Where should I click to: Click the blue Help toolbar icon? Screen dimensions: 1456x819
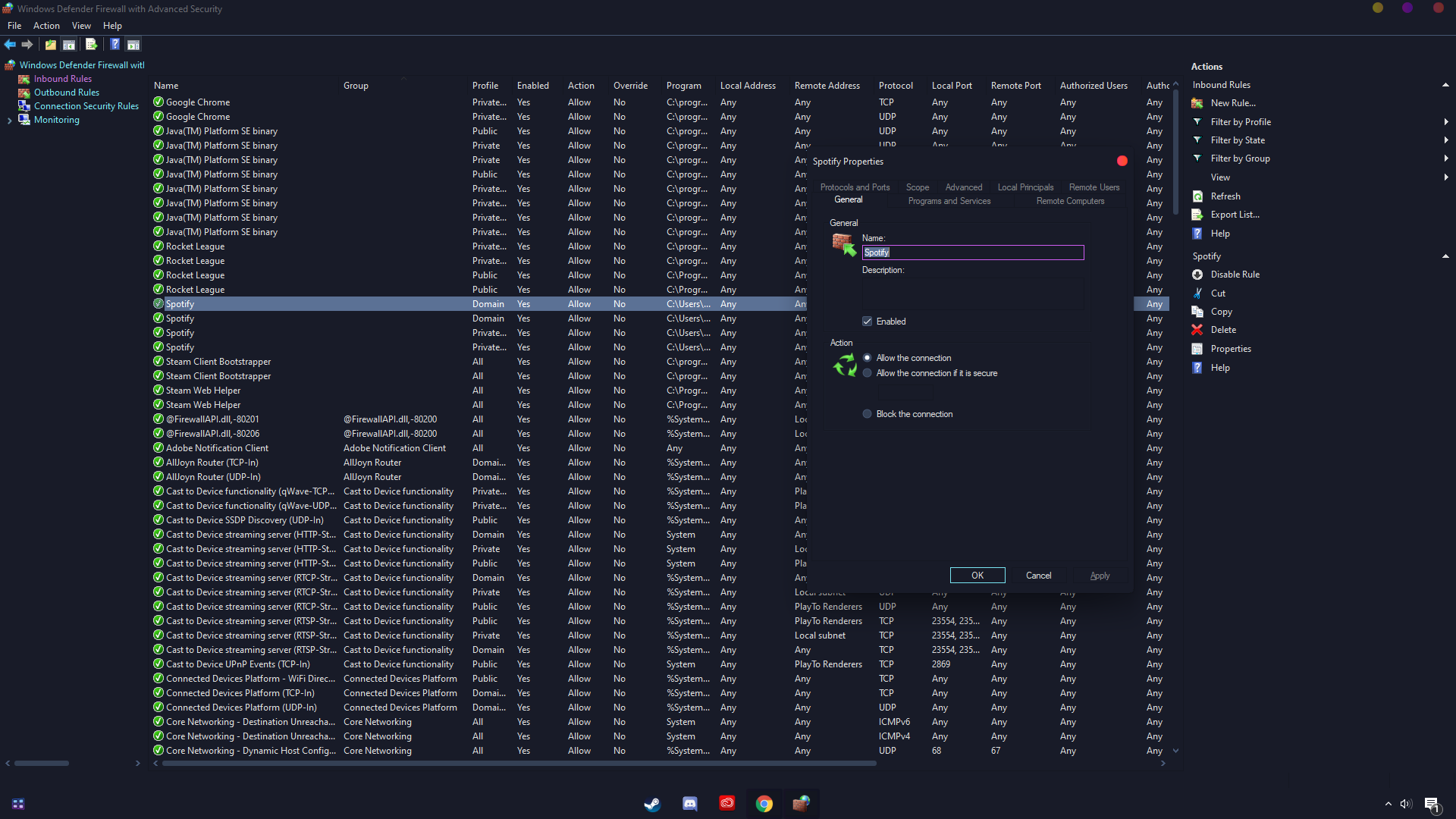[115, 45]
